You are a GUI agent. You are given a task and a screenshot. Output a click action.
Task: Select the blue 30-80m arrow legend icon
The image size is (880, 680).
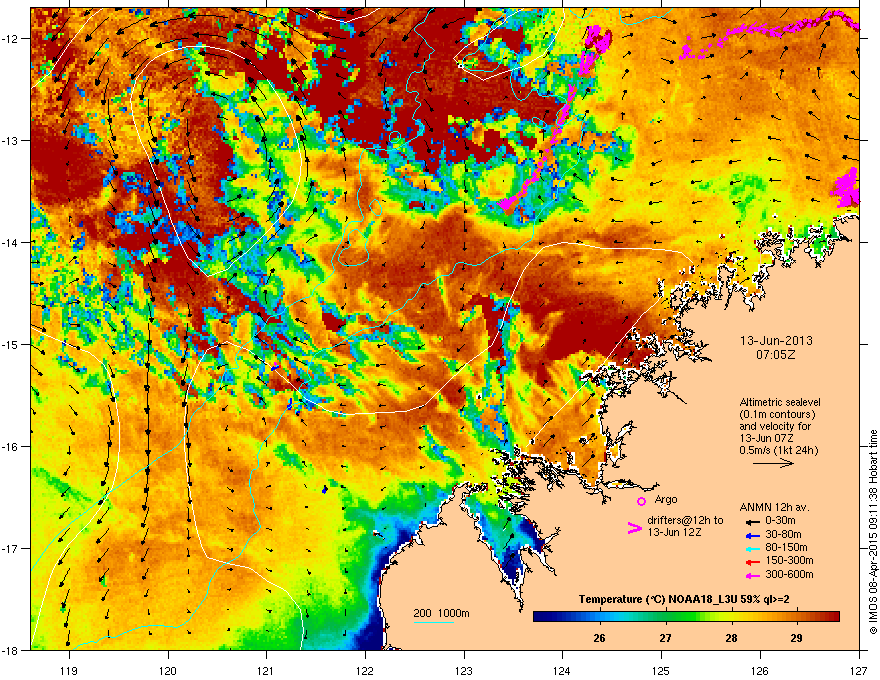tap(753, 535)
